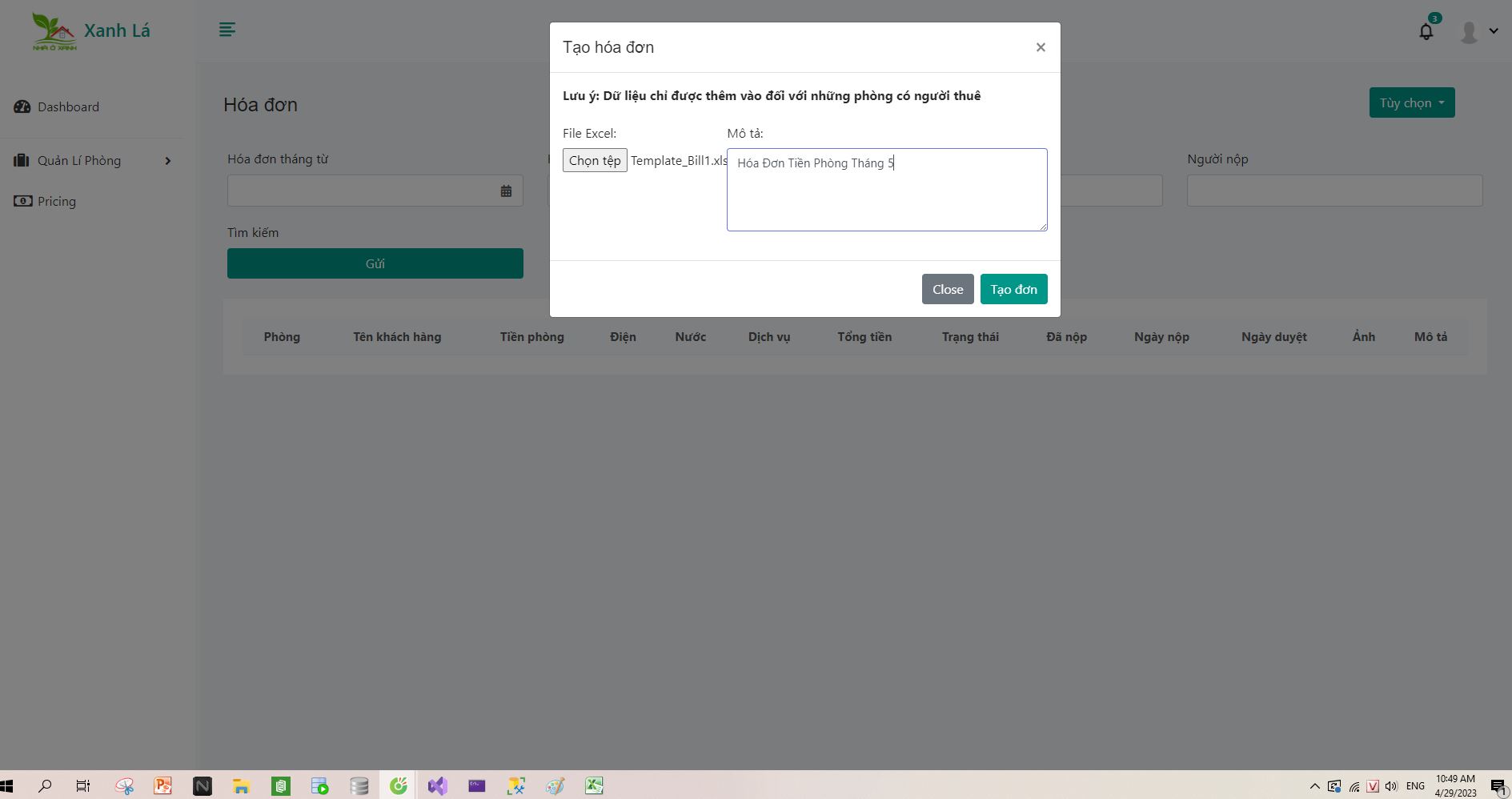Click the Dashboard speedometer icon
The image size is (1512, 799).
point(22,106)
